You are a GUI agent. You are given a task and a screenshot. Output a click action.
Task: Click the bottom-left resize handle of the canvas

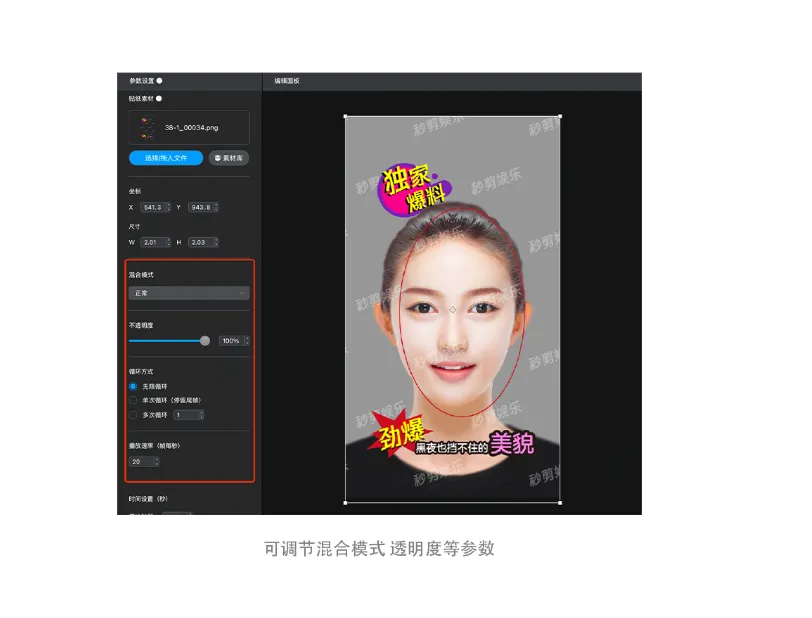point(346,502)
